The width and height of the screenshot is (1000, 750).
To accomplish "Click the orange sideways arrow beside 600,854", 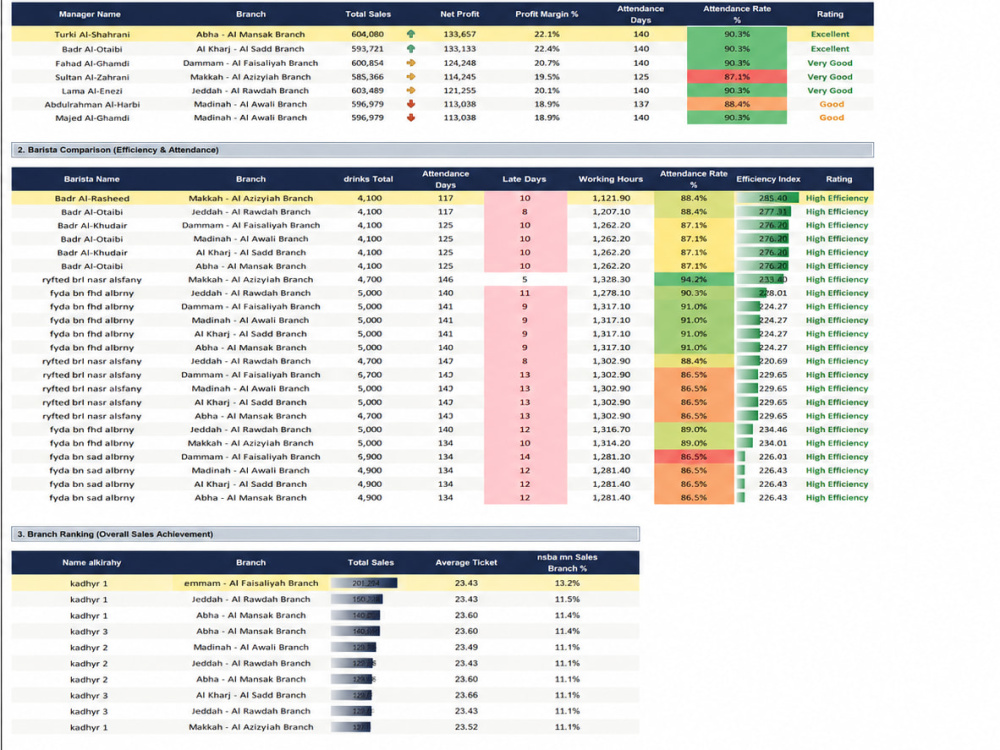I will [x=411, y=62].
